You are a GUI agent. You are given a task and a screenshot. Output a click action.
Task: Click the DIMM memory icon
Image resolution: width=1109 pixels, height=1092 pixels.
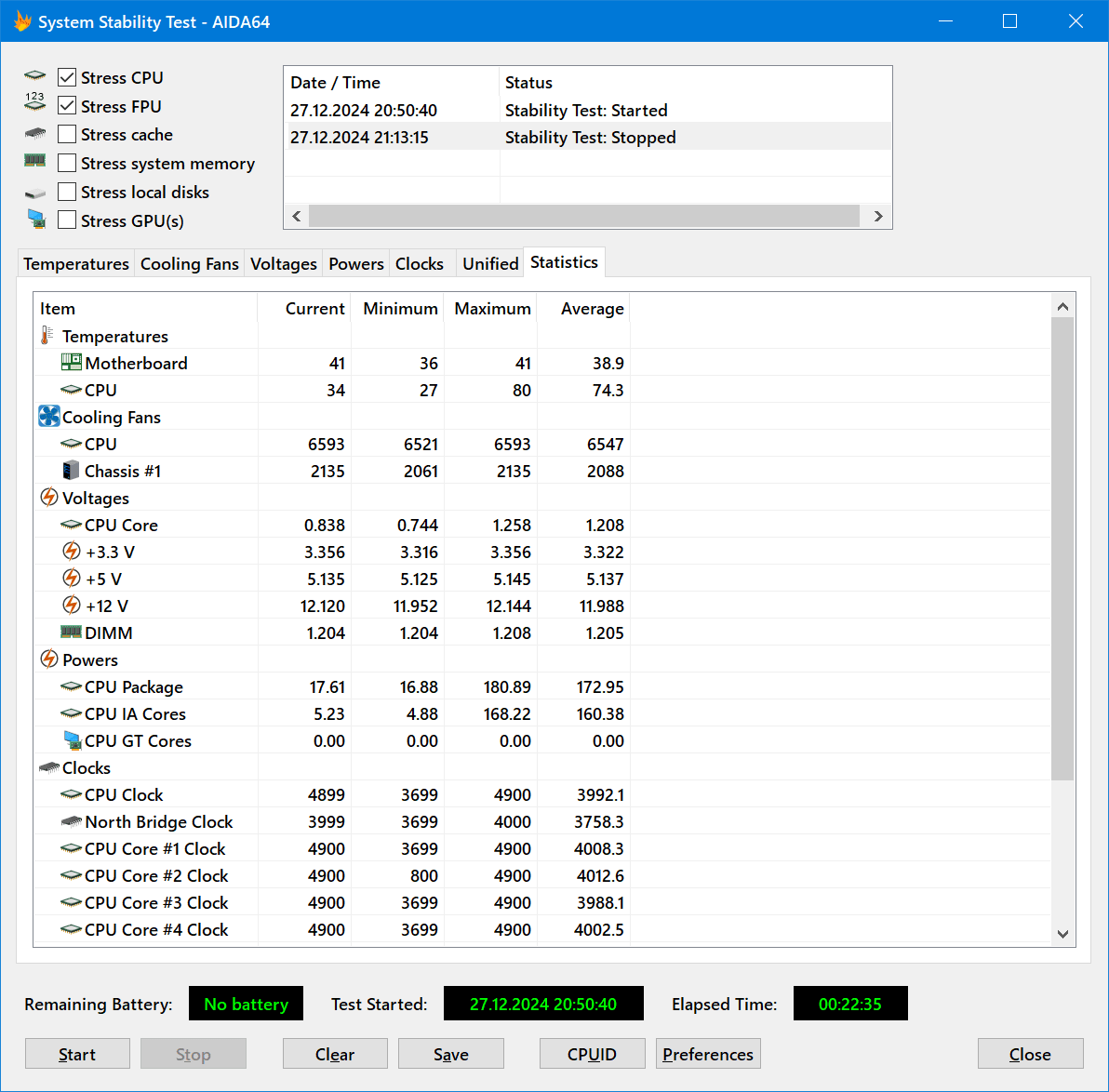click(x=71, y=632)
